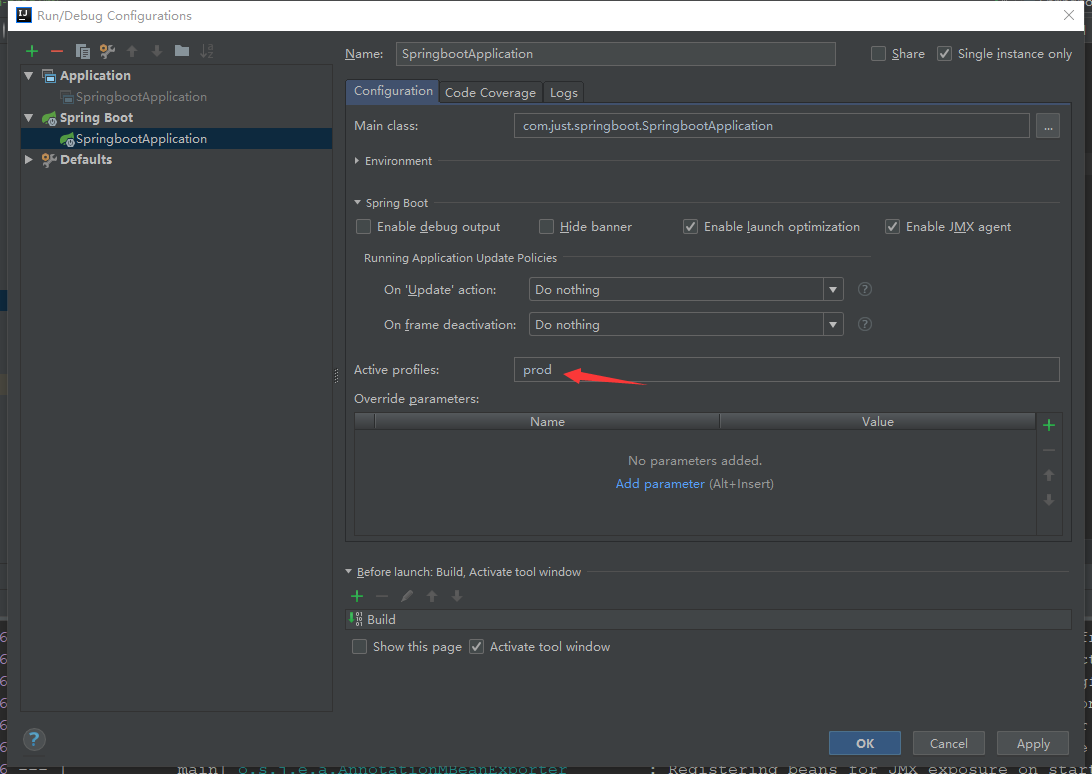Click the Cancel button
Viewport: 1092px width, 774px height.
[x=949, y=743]
